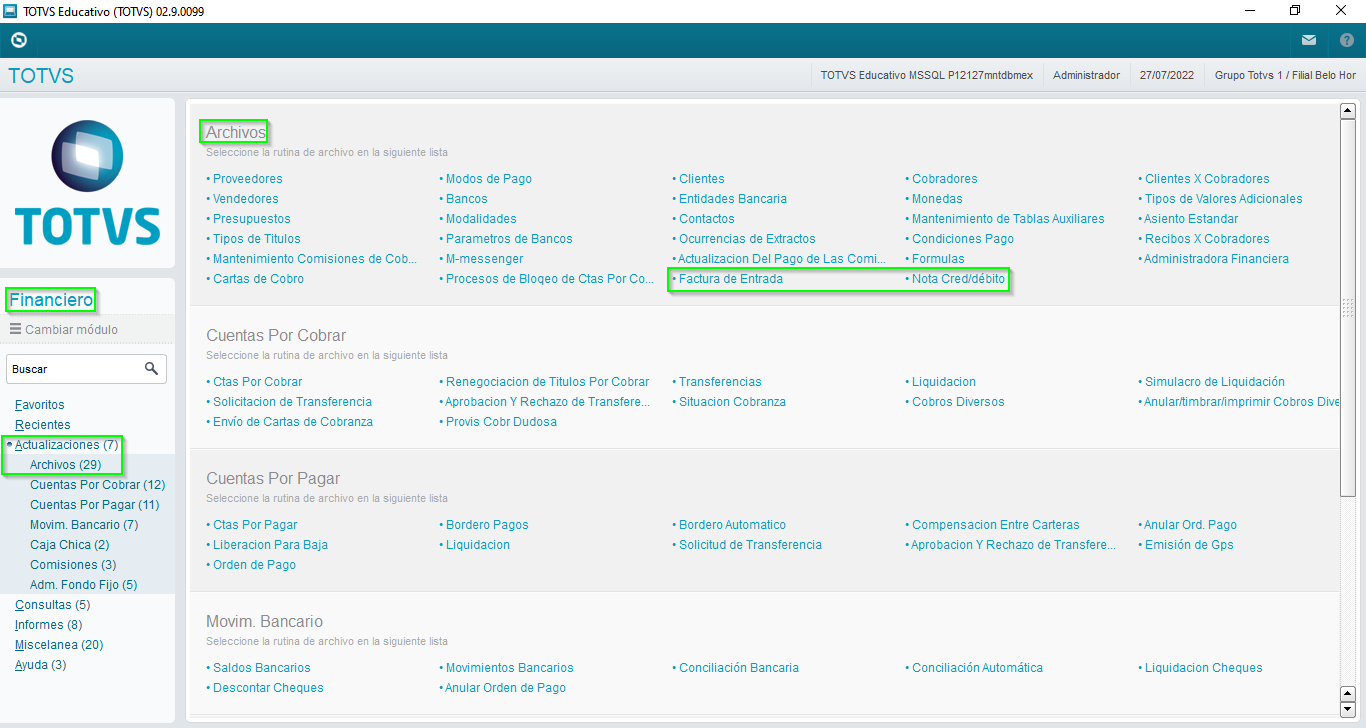Image resolution: width=1366 pixels, height=728 pixels.
Task: Open Simulacro de Liquidación
Action: click(x=1214, y=382)
